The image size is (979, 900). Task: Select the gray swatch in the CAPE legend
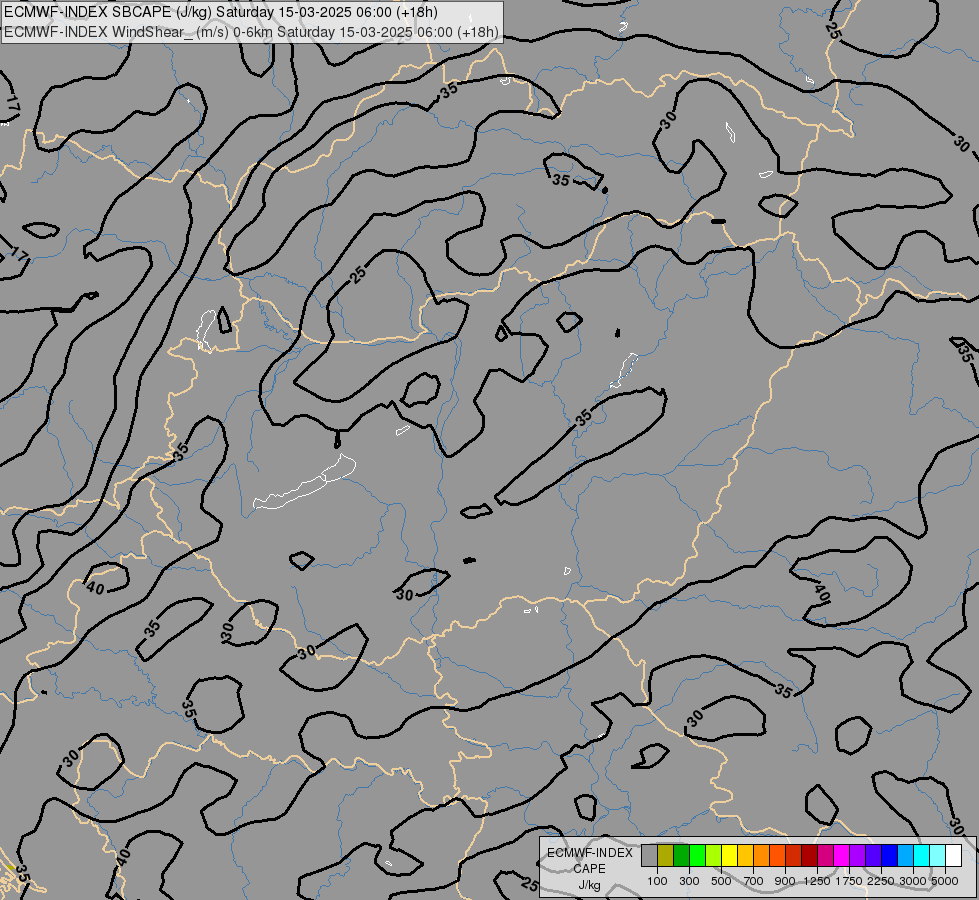(649, 855)
